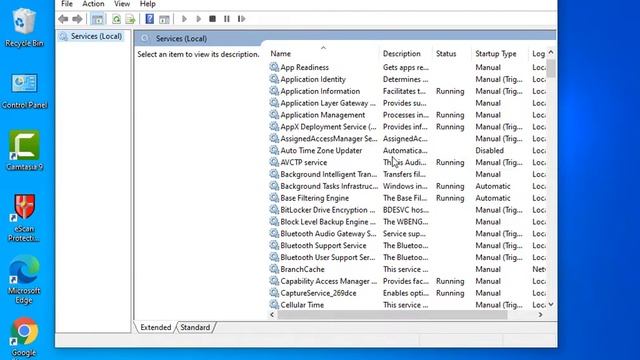Click gear icon beside Base Filtering Engine
The height and width of the screenshot is (360, 640).
click(x=274, y=198)
